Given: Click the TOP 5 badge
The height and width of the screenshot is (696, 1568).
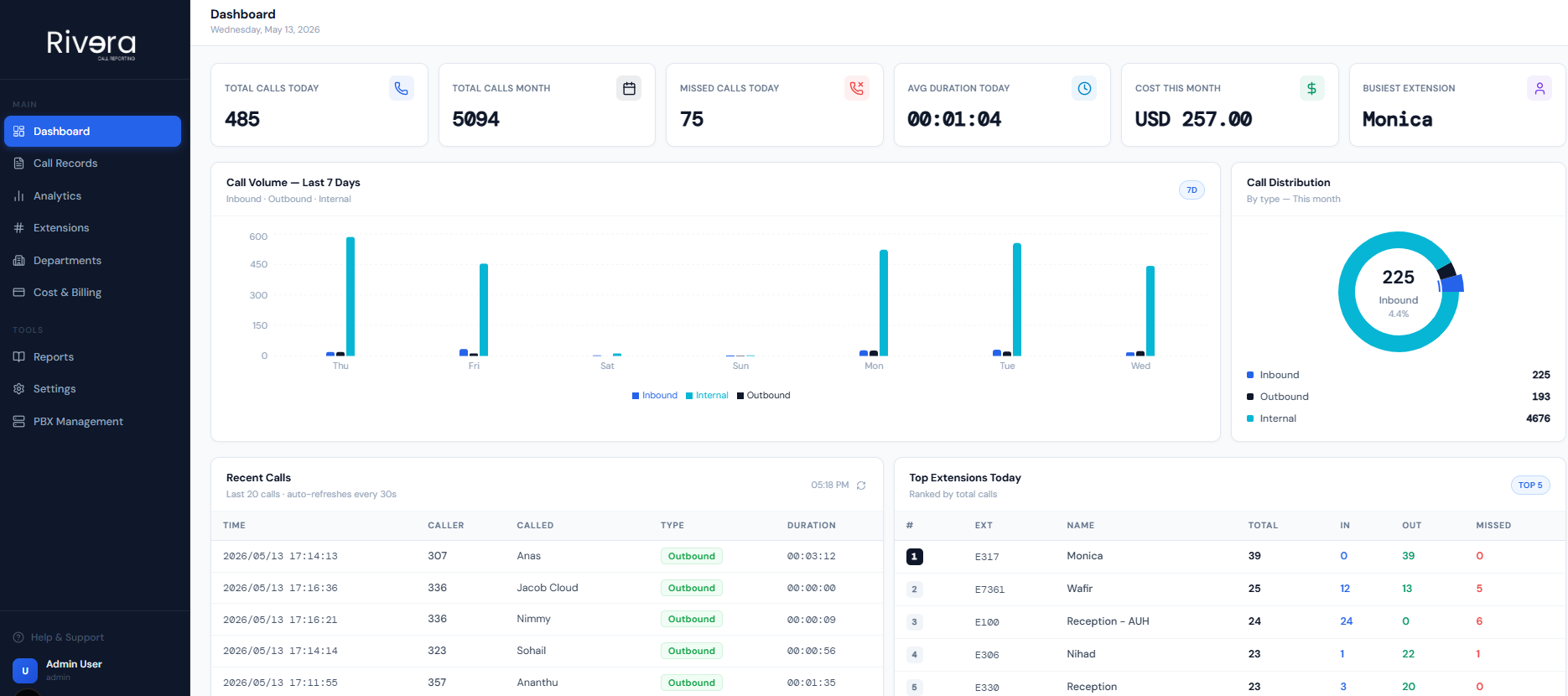Looking at the screenshot, I should [1530, 486].
